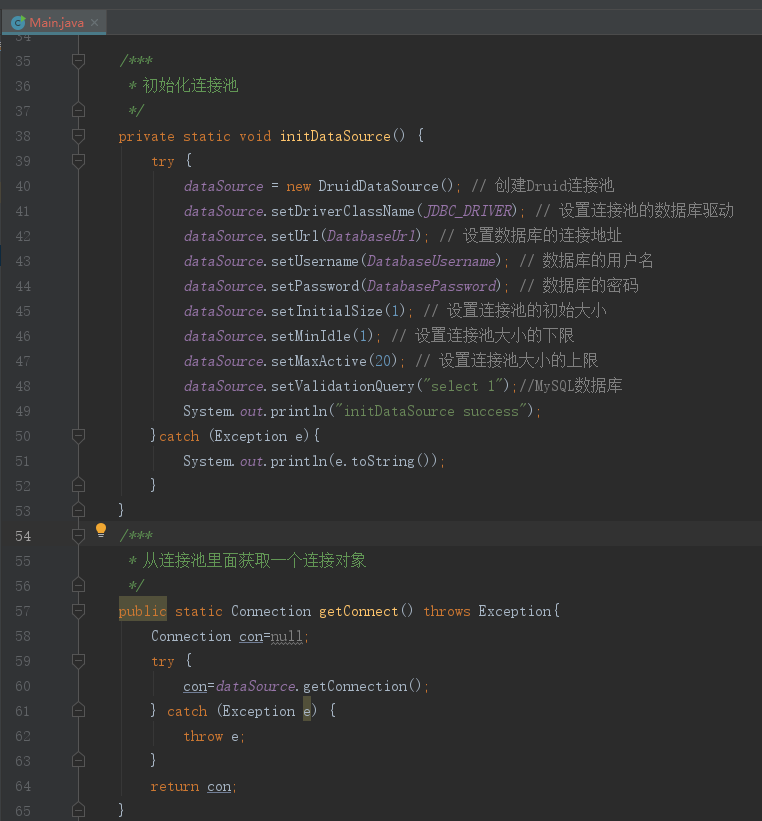Click fold end marker at line 52
This screenshot has width=762, height=821.
[78, 485]
